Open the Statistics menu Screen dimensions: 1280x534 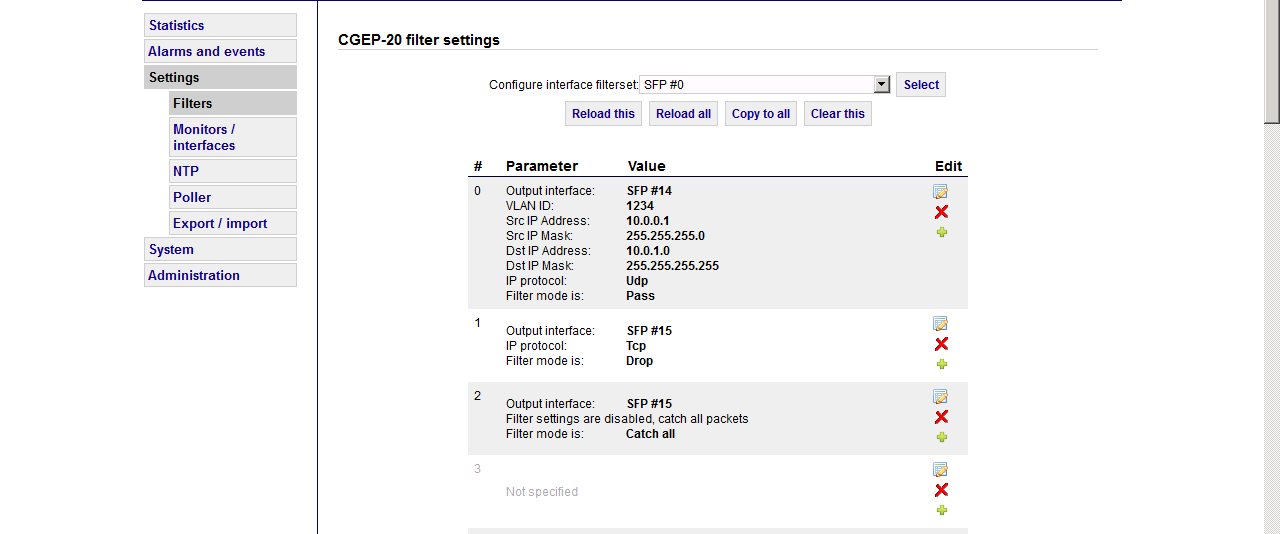click(x=220, y=25)
